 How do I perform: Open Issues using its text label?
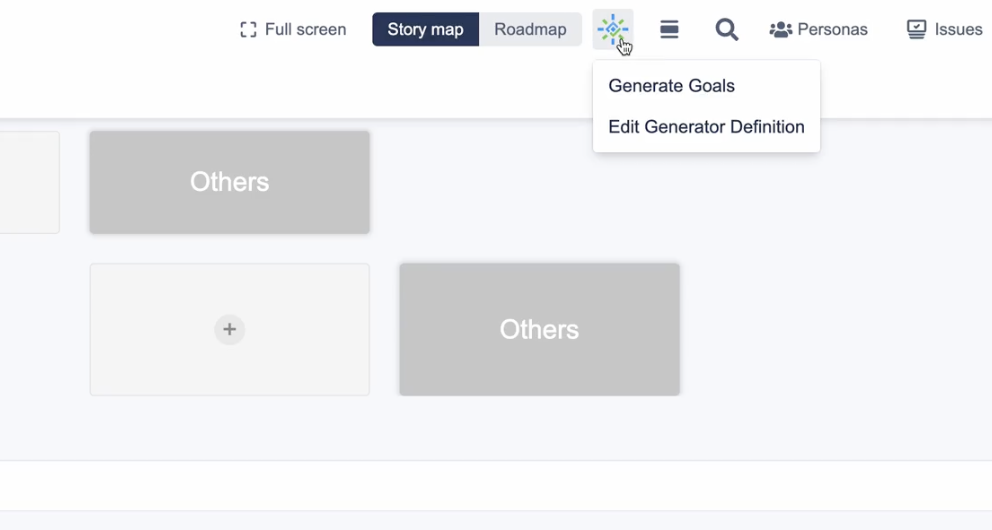[x=958, y=30]
